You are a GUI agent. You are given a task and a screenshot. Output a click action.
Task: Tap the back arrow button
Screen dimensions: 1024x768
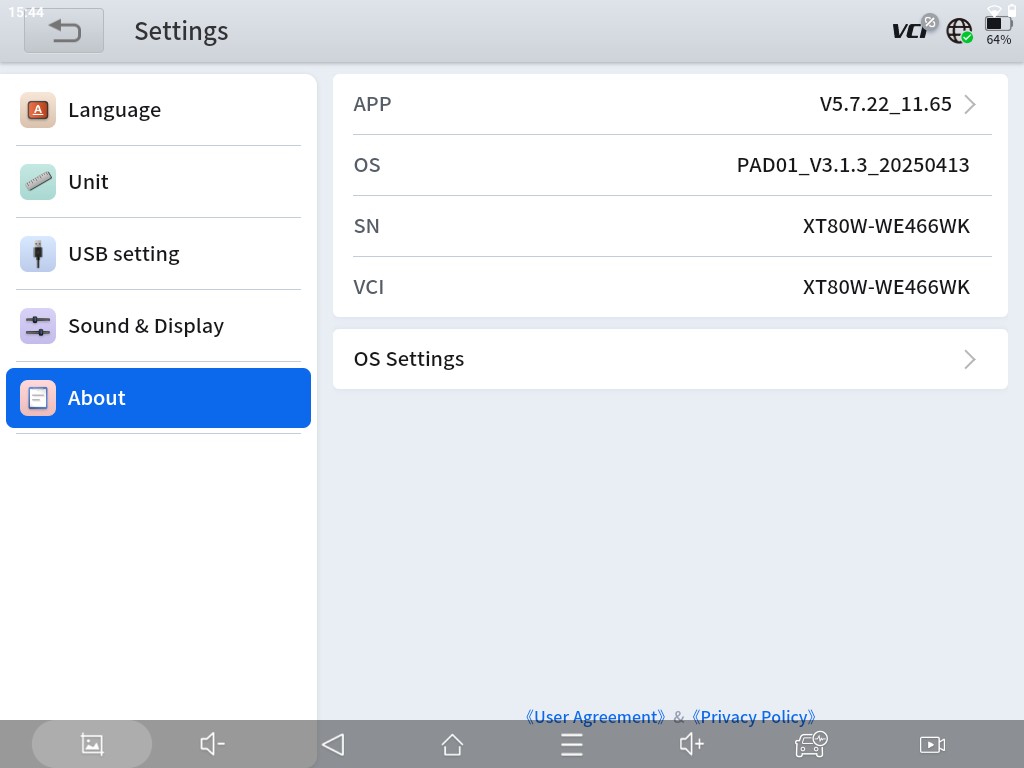tap(64, 31)
